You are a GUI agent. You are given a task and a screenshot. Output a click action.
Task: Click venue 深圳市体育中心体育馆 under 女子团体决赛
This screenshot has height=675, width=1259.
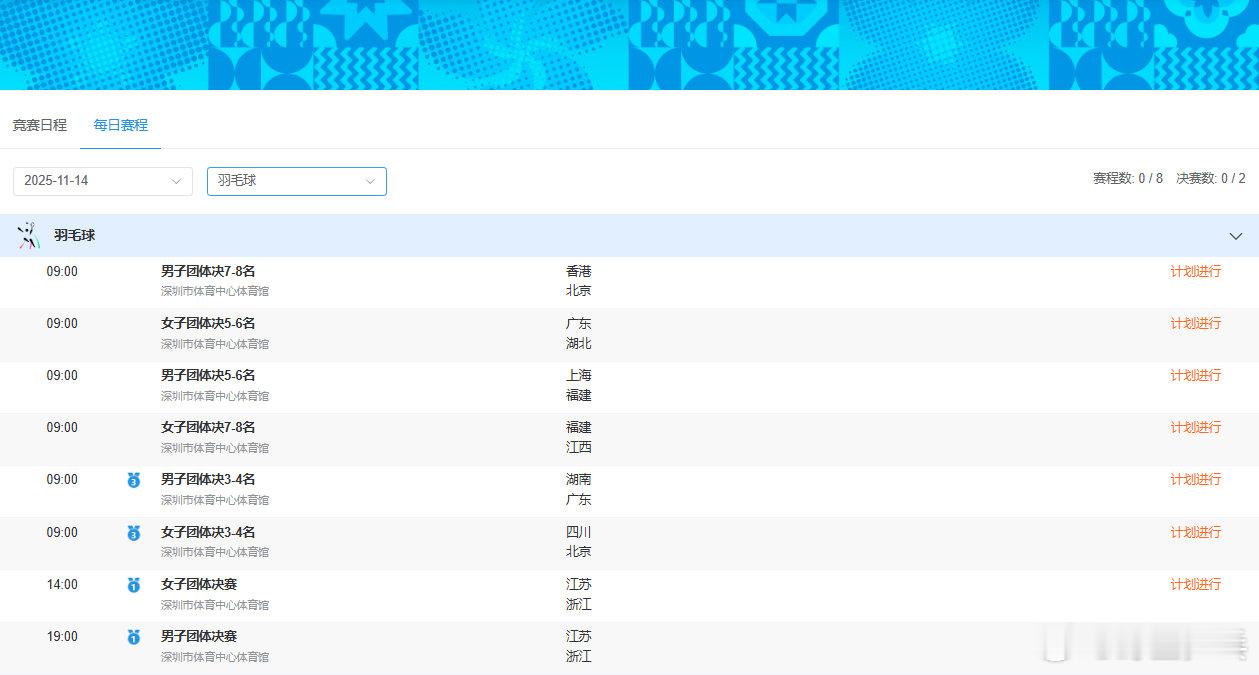(x=215, y=604)
